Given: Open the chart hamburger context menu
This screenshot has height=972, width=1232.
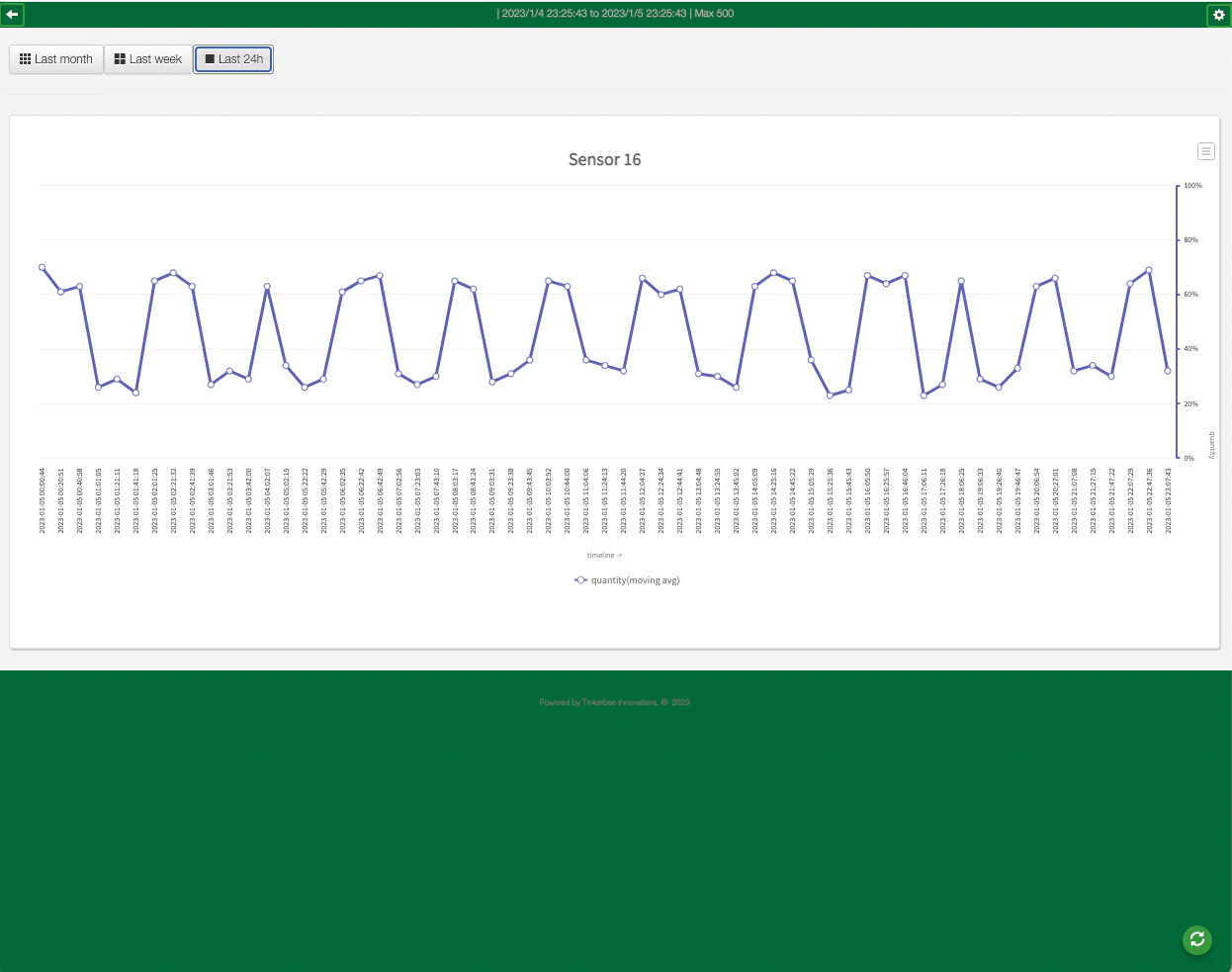Looking at the screenshot, I should coord(1205,151).
